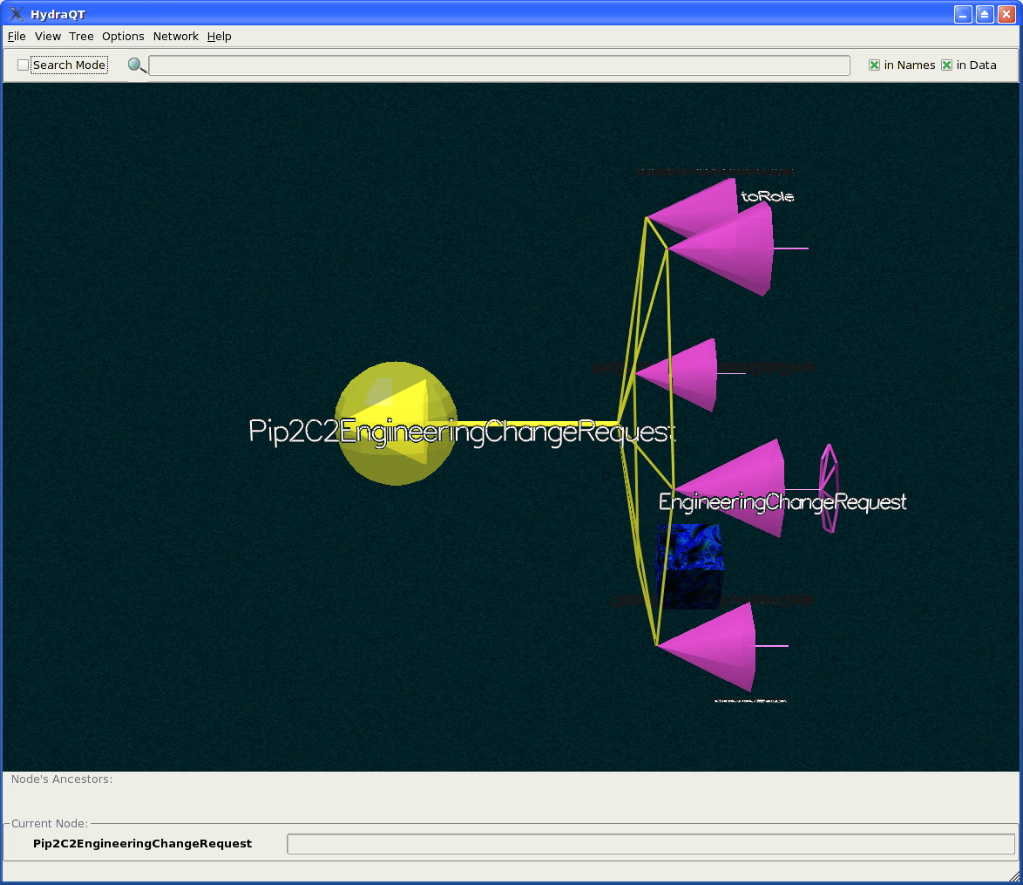Screen dimensions: 1023x885
Task: Click the magenta wireframe child node
Action: (829, 488)
